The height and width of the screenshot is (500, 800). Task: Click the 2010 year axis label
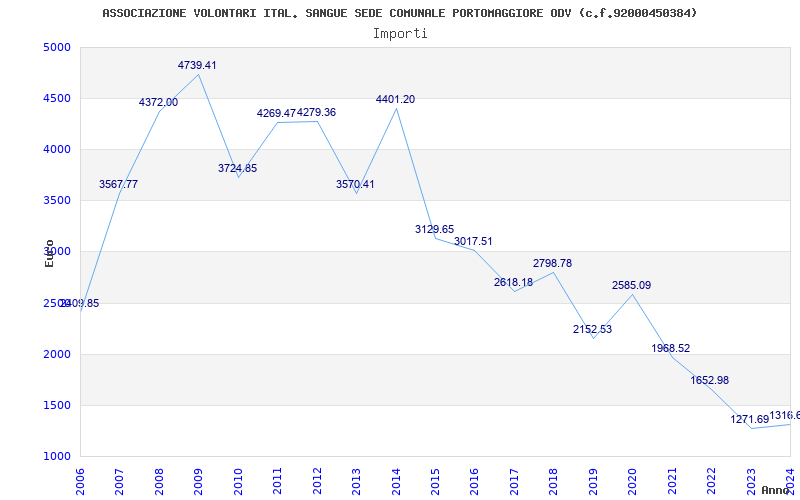coord(238,481)
